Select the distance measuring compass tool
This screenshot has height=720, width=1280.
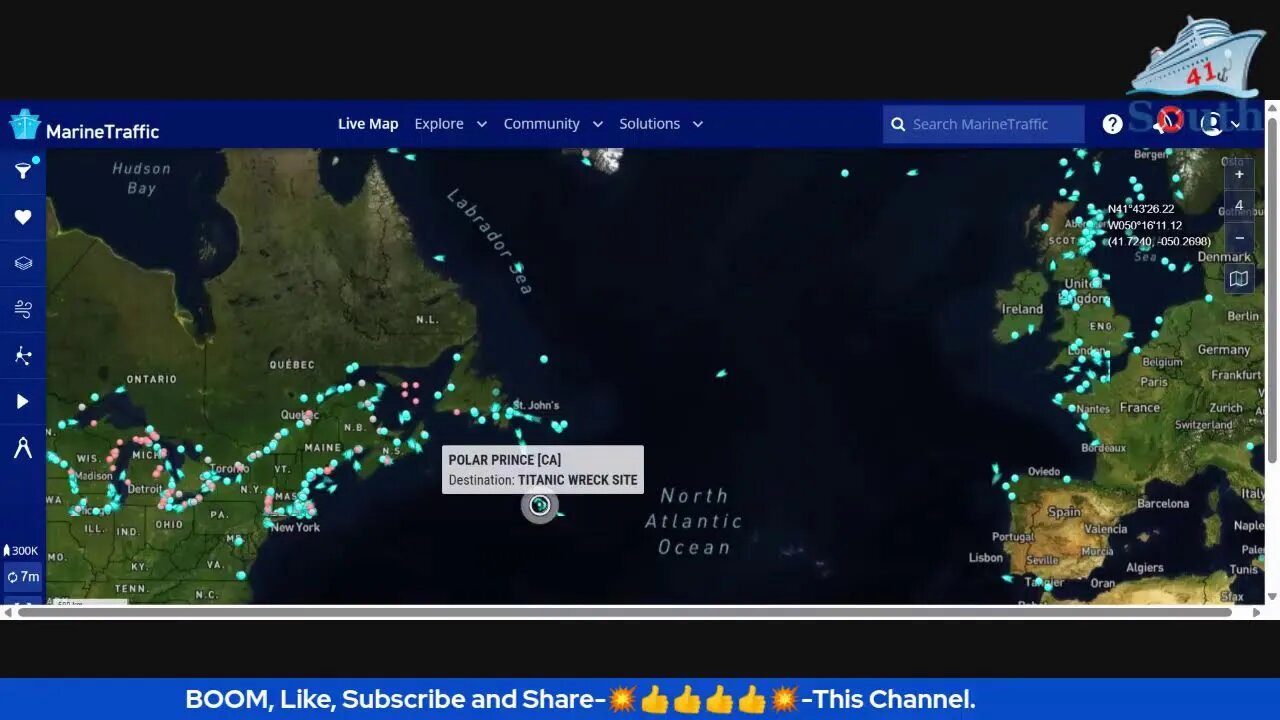(x=22, y=448)
